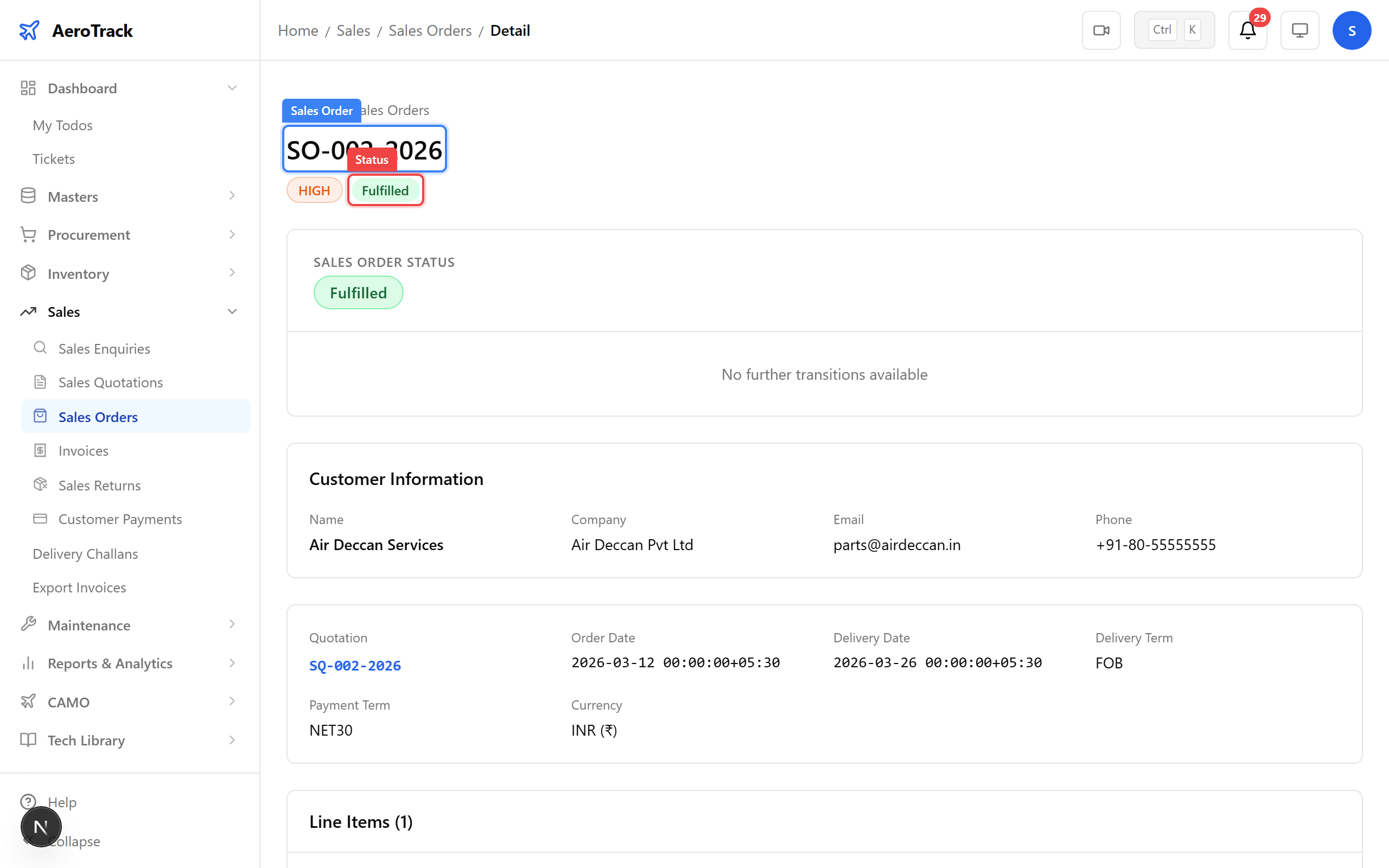
Task: Click the AeroTrack logo
Action: (x=75, y=30)
